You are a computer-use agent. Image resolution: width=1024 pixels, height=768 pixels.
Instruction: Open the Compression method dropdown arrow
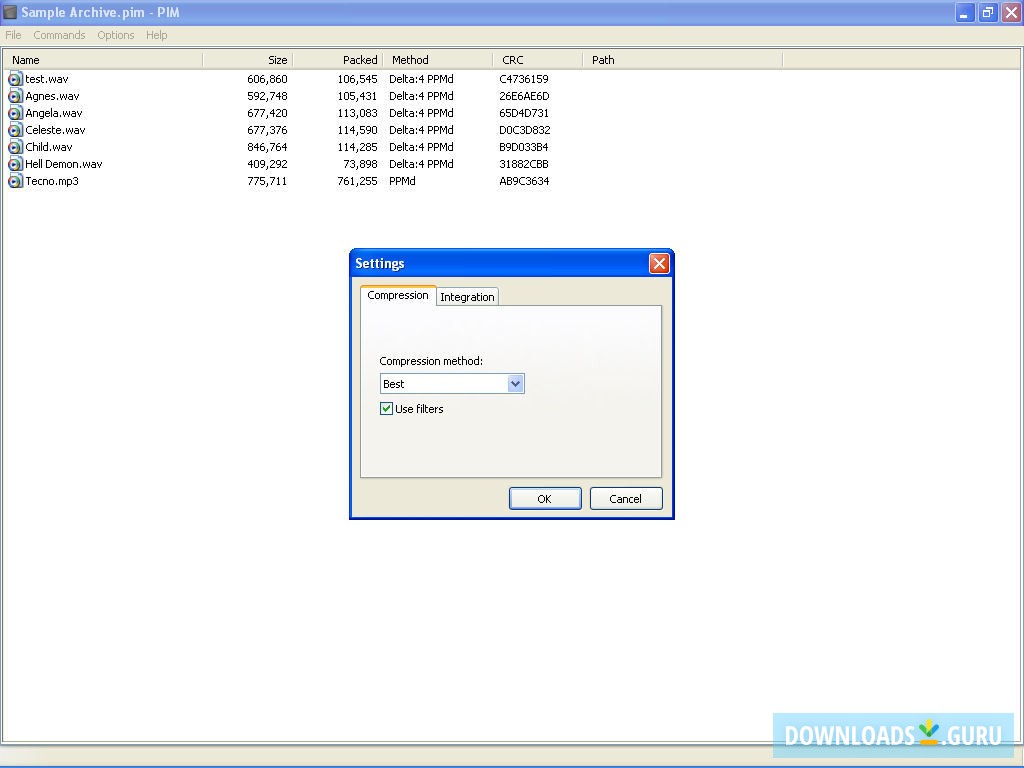click(x=515, y=383)
